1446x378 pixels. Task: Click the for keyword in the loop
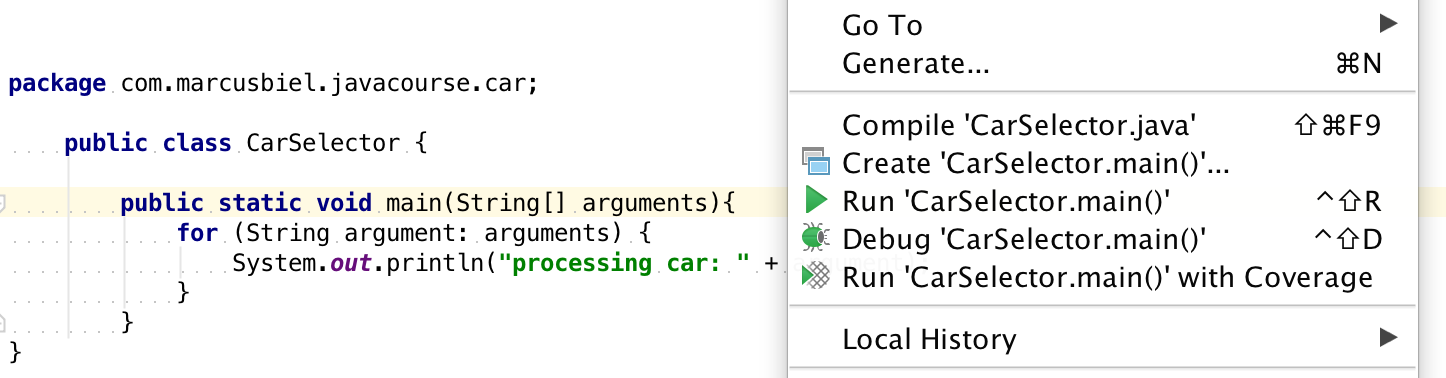point(197,234)
